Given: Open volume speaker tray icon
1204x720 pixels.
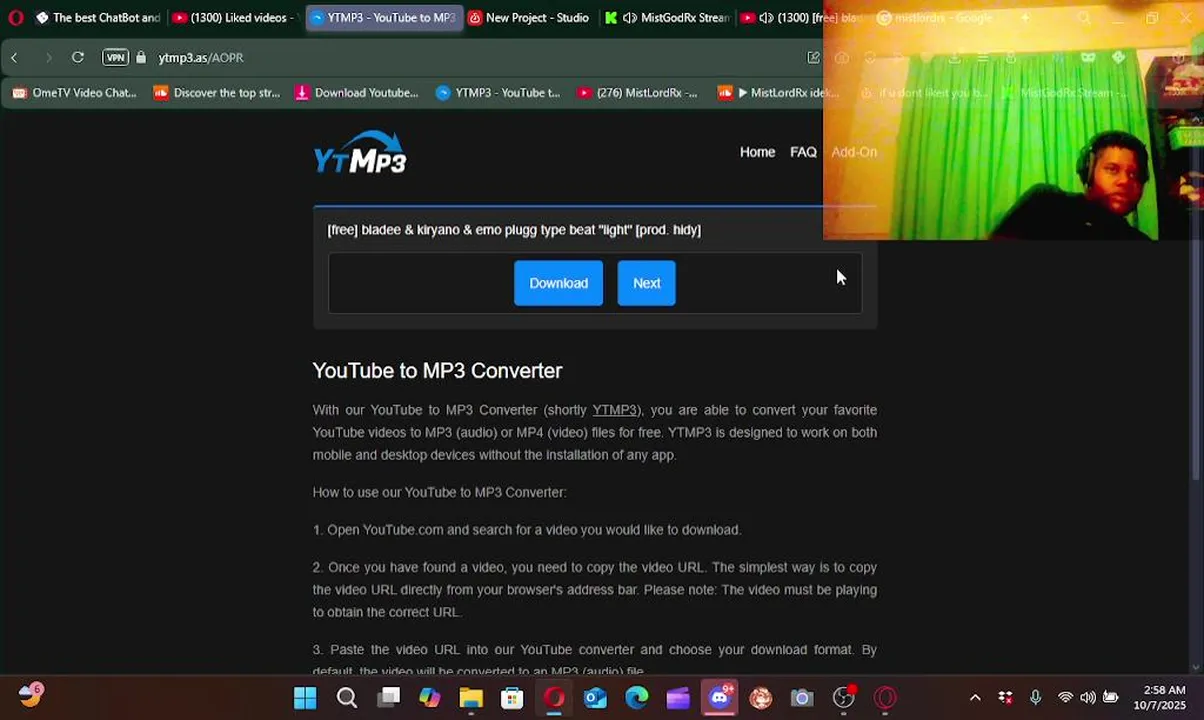Looking at the screenshot, I should [1087, 698].
